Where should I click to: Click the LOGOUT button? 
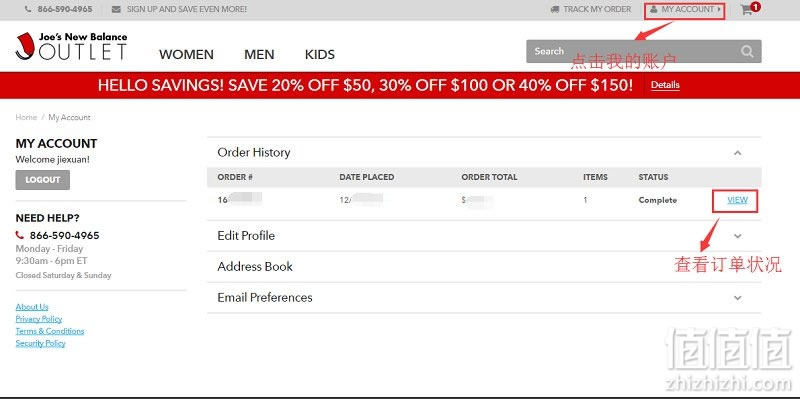click(43, 180)
